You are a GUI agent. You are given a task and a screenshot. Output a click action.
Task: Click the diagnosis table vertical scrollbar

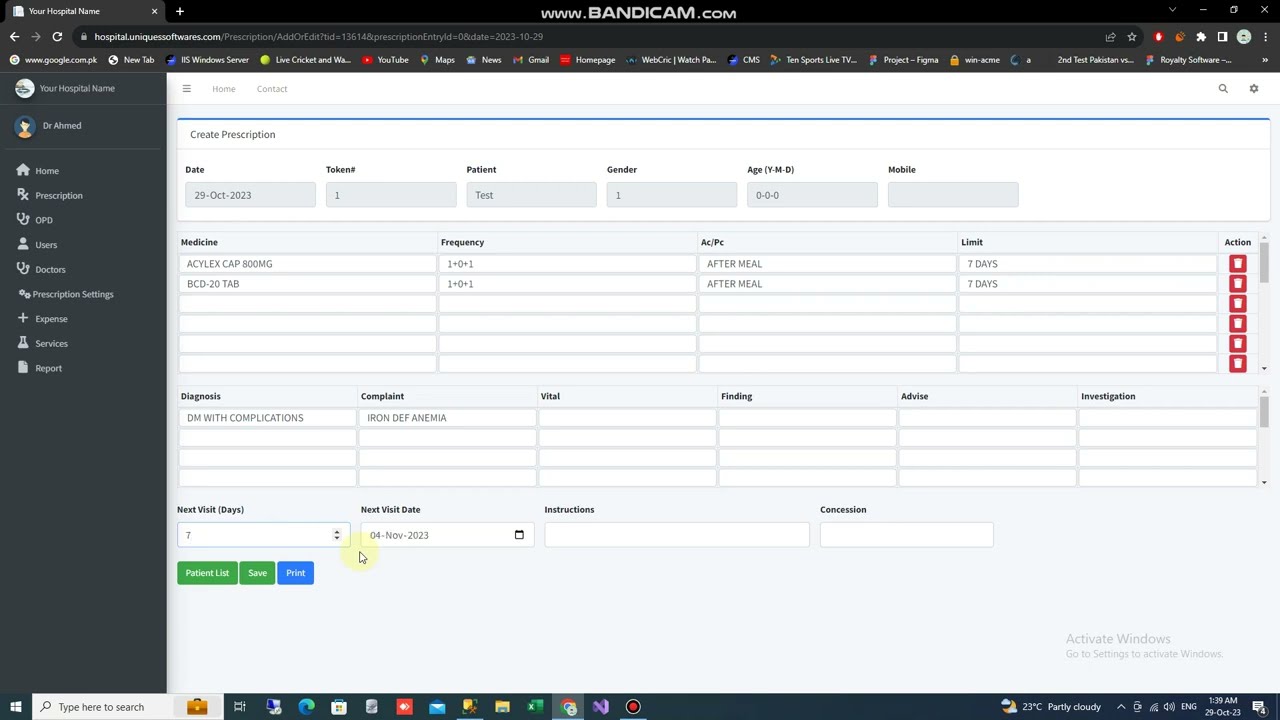pyautogui.click(x=1264, y=412)
